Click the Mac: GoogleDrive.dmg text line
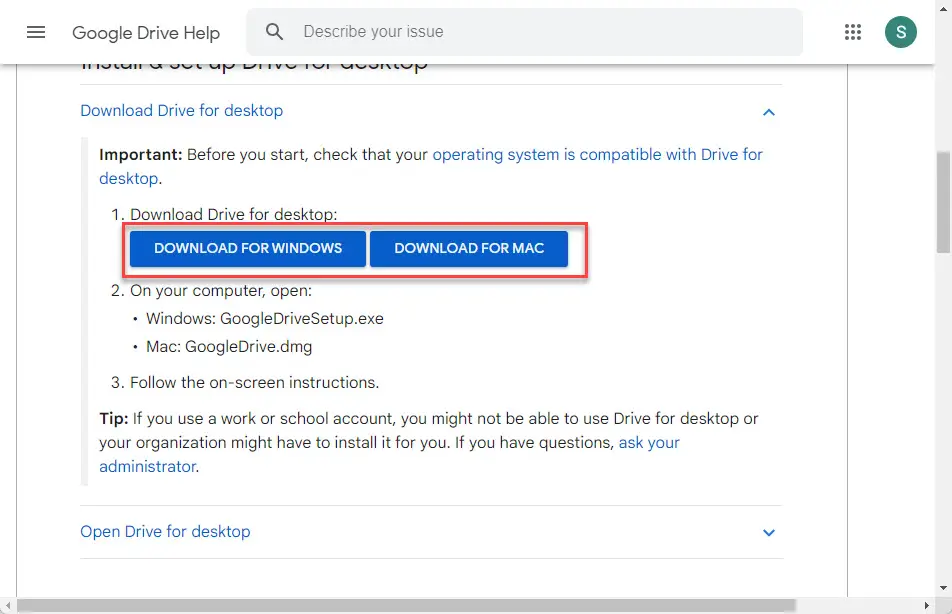 (229, 347)
